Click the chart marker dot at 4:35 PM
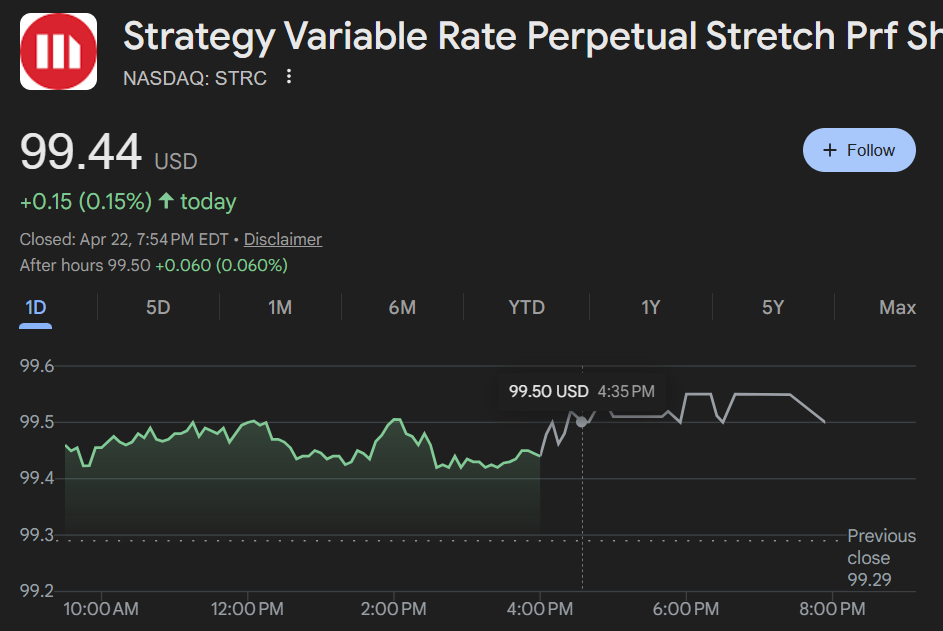943x631 pixels. [x=581, y=421]
